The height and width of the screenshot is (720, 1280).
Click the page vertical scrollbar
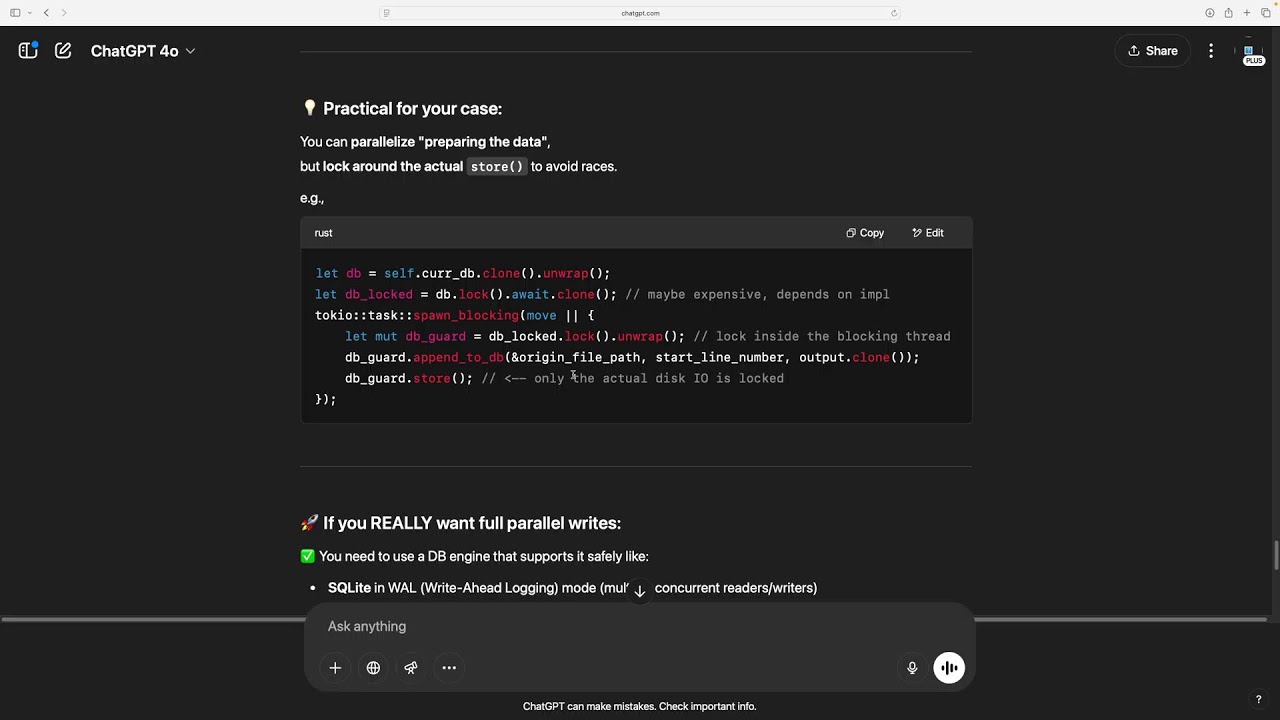1275,555
